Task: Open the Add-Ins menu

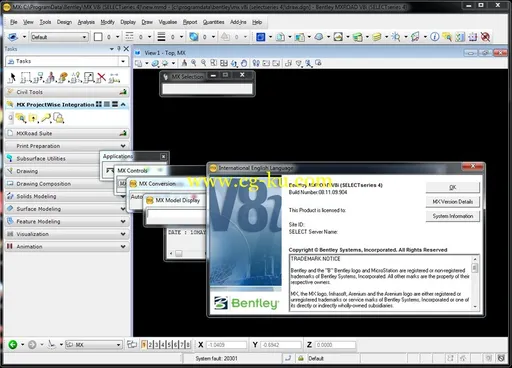Action: 238,22
